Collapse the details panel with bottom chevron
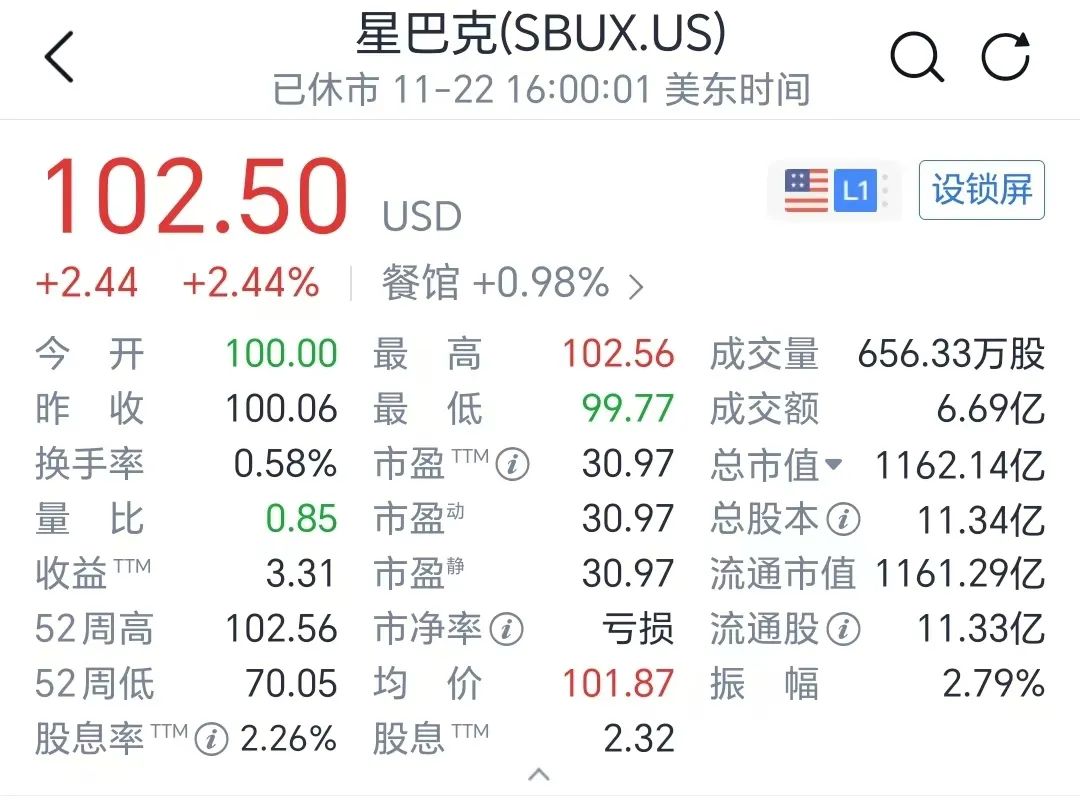Screen dimensions: 1080x804 pyautogui.click(x=539, y=774)
